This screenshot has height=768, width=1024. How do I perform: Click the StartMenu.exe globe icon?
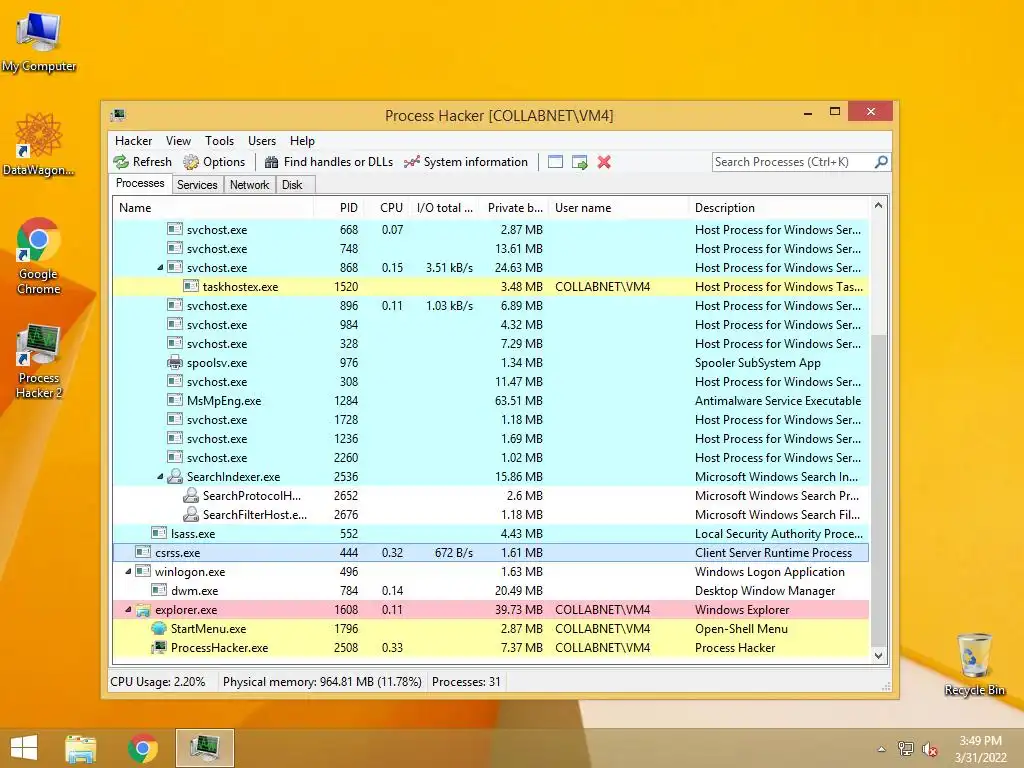click(159, 629)
